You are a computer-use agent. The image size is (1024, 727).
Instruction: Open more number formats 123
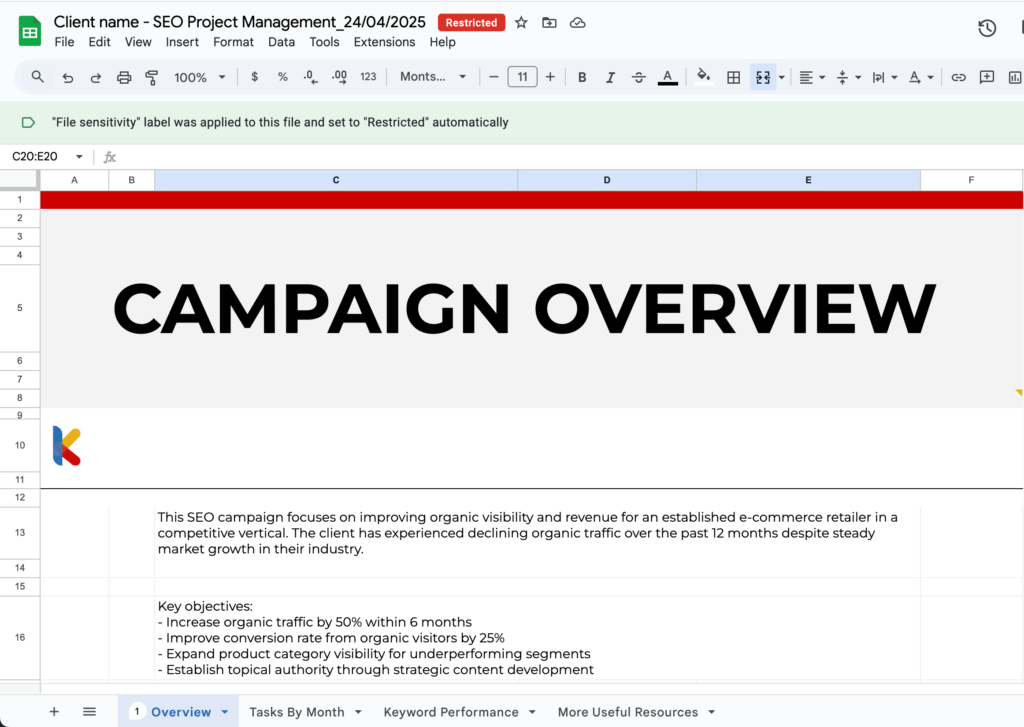[368, 77]
